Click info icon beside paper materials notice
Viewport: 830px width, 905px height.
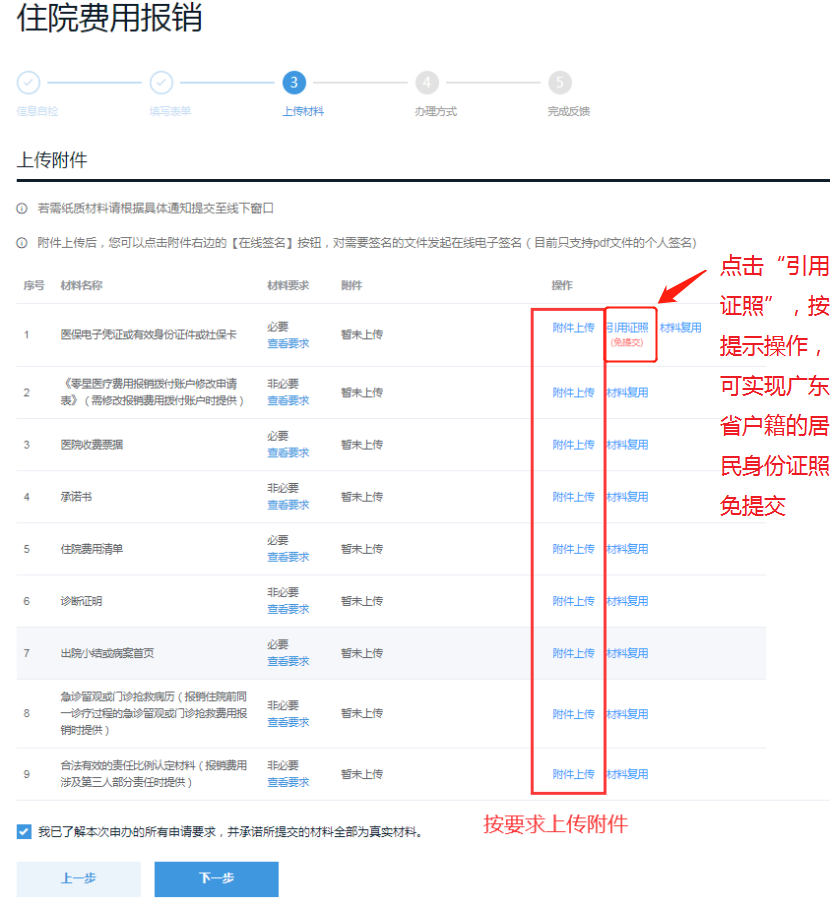[x=22, y=209]
